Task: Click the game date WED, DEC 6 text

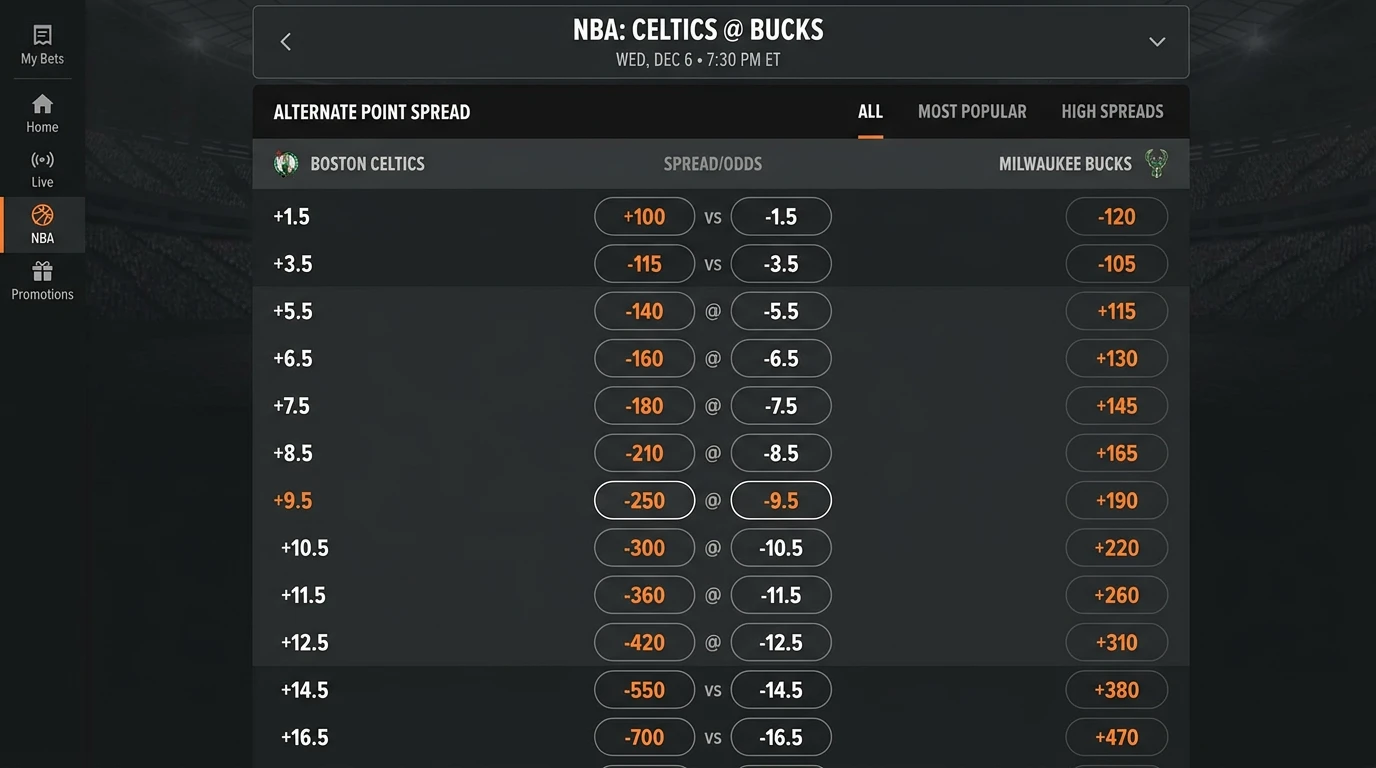Action: coord(654,60)
